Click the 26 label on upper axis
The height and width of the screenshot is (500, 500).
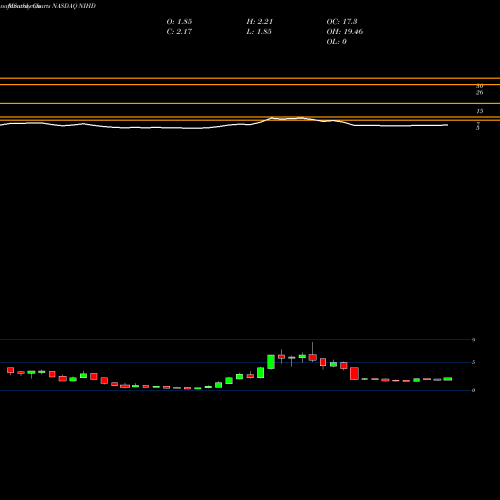pos(479,92)
